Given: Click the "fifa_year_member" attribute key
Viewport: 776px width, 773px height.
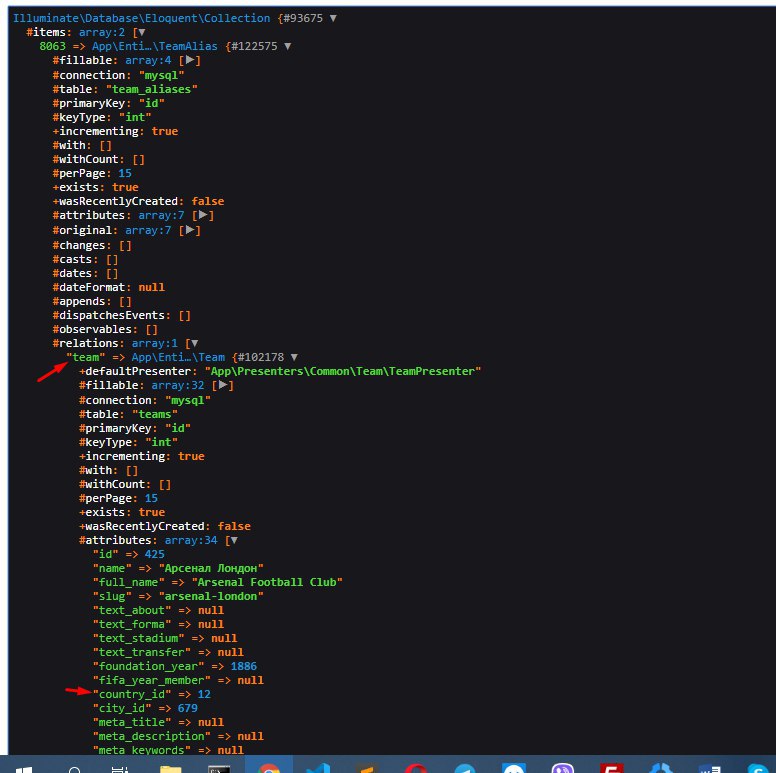Looking at the screenshot, I should 151,680.
